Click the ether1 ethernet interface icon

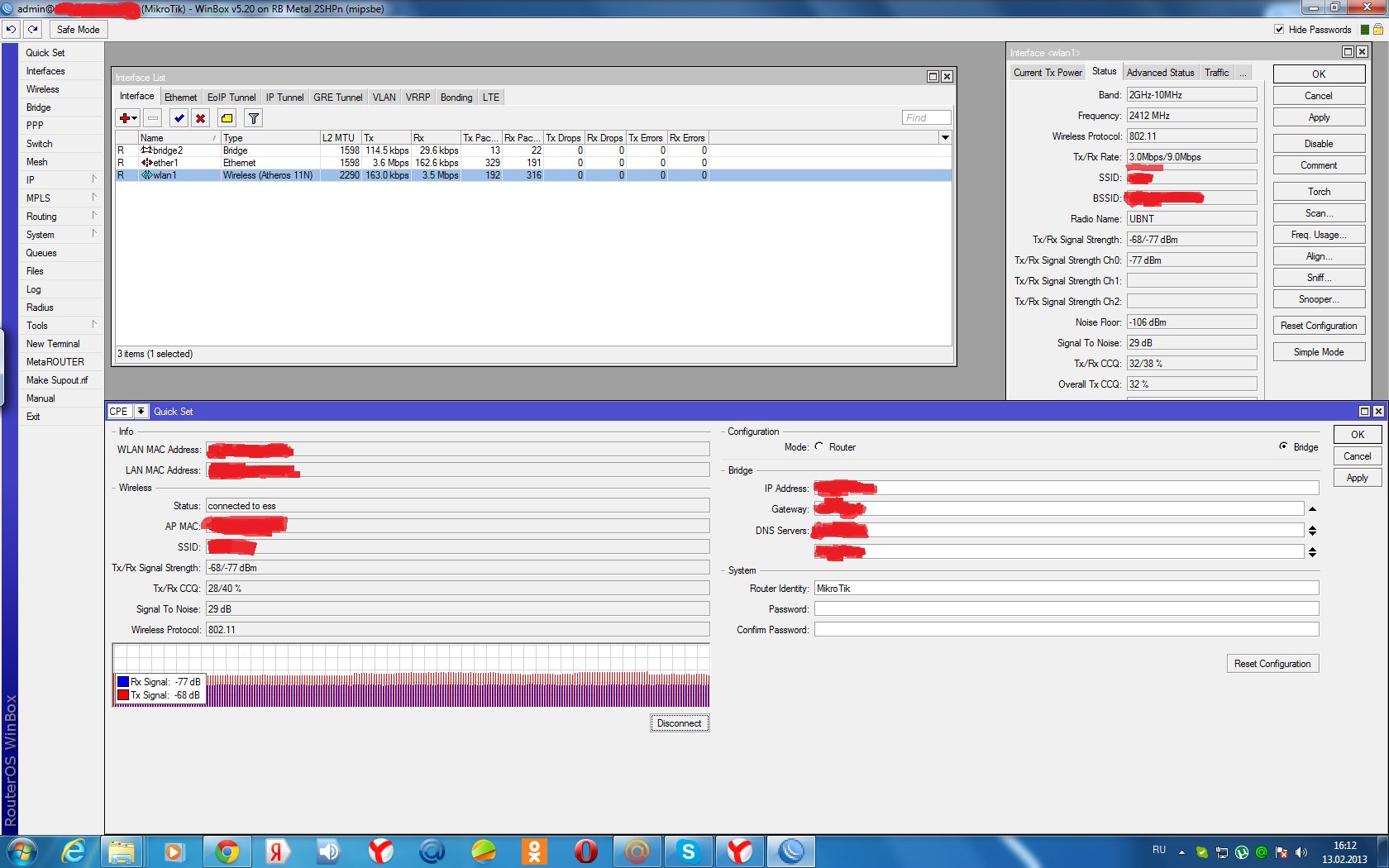[146, 163]
